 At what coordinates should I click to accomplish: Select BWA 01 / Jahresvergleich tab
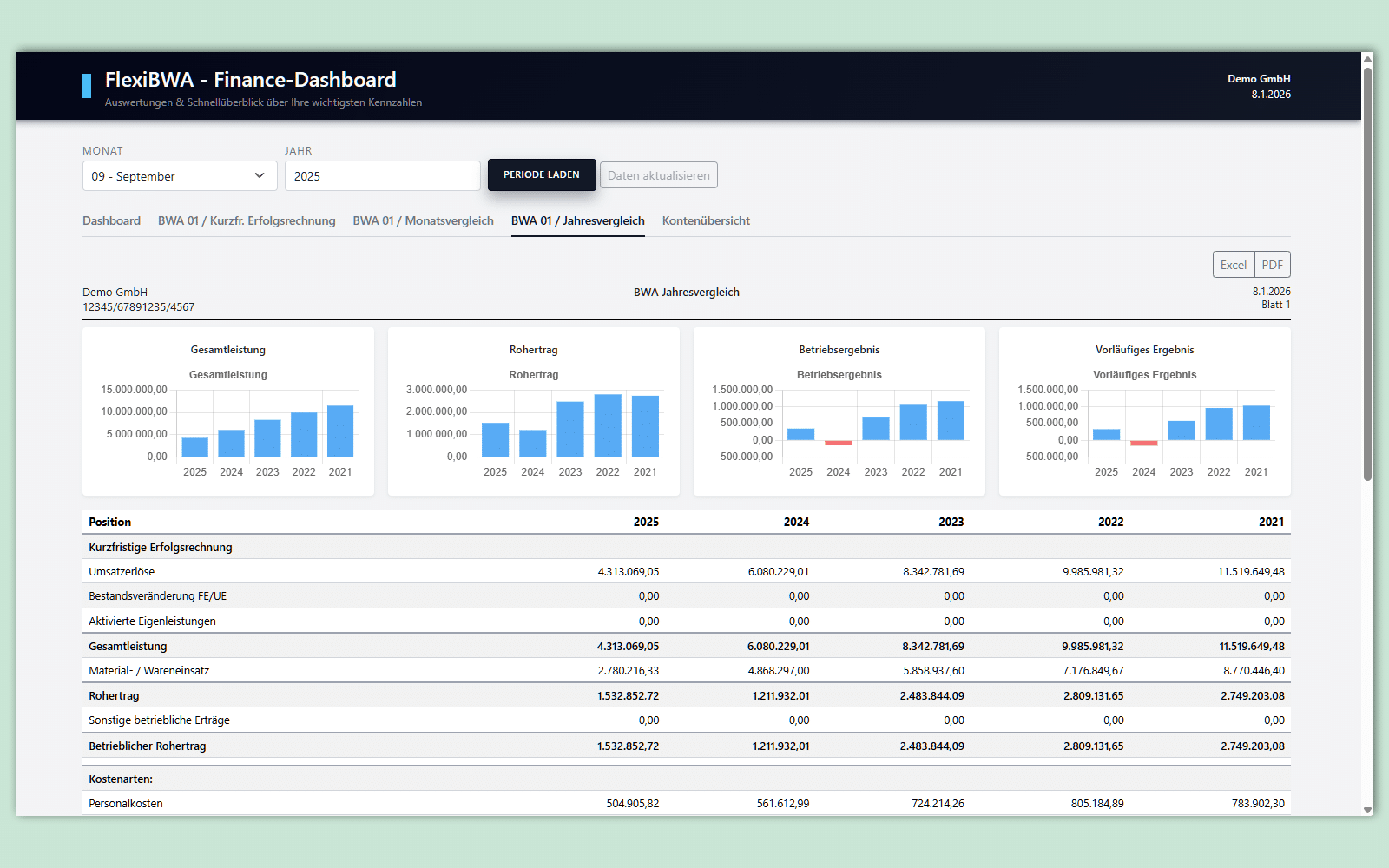(x=577, y=221)
